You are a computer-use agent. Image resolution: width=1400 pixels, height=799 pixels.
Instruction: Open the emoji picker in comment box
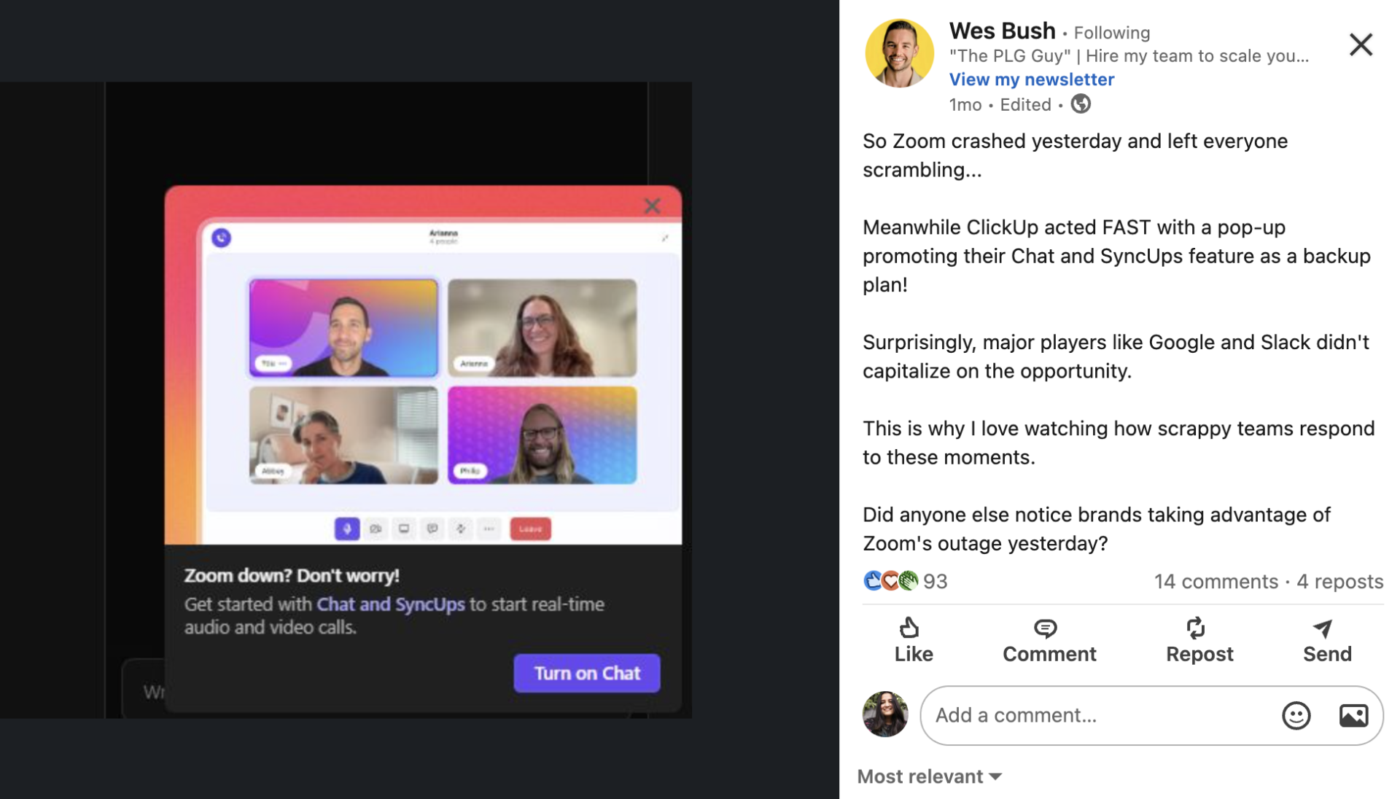pyautogui.click(x=1296, y=715)
